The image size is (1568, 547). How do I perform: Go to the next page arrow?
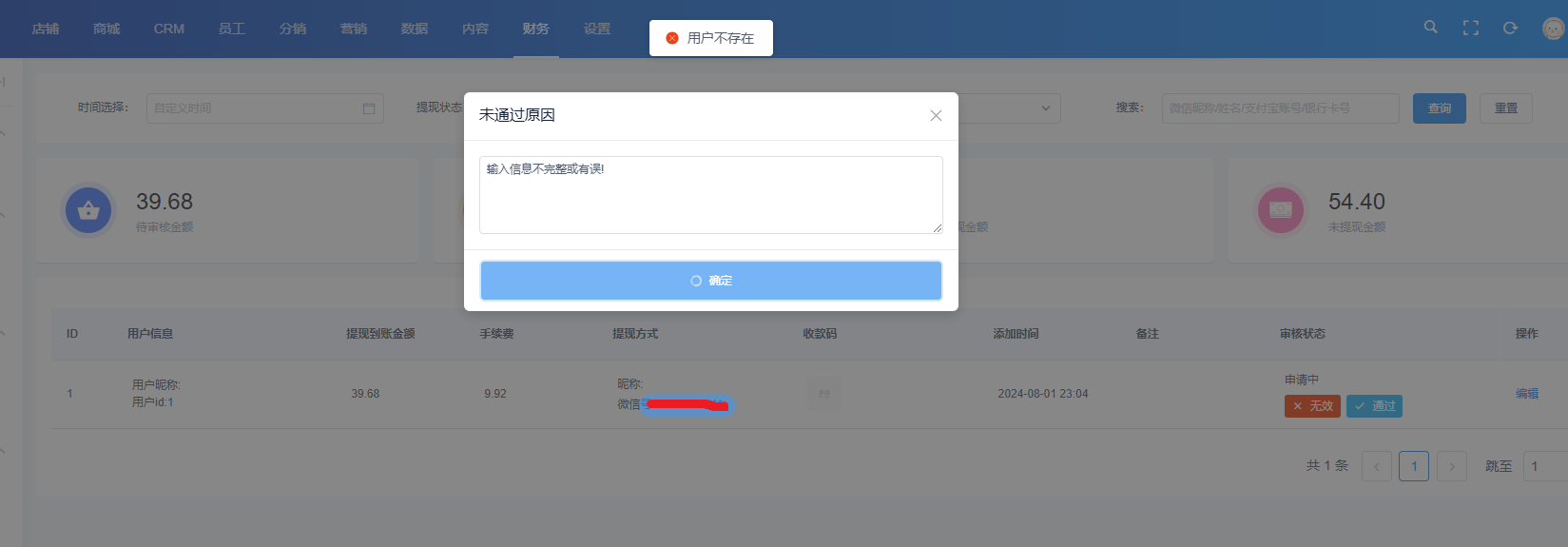[x=1451, y=466]
